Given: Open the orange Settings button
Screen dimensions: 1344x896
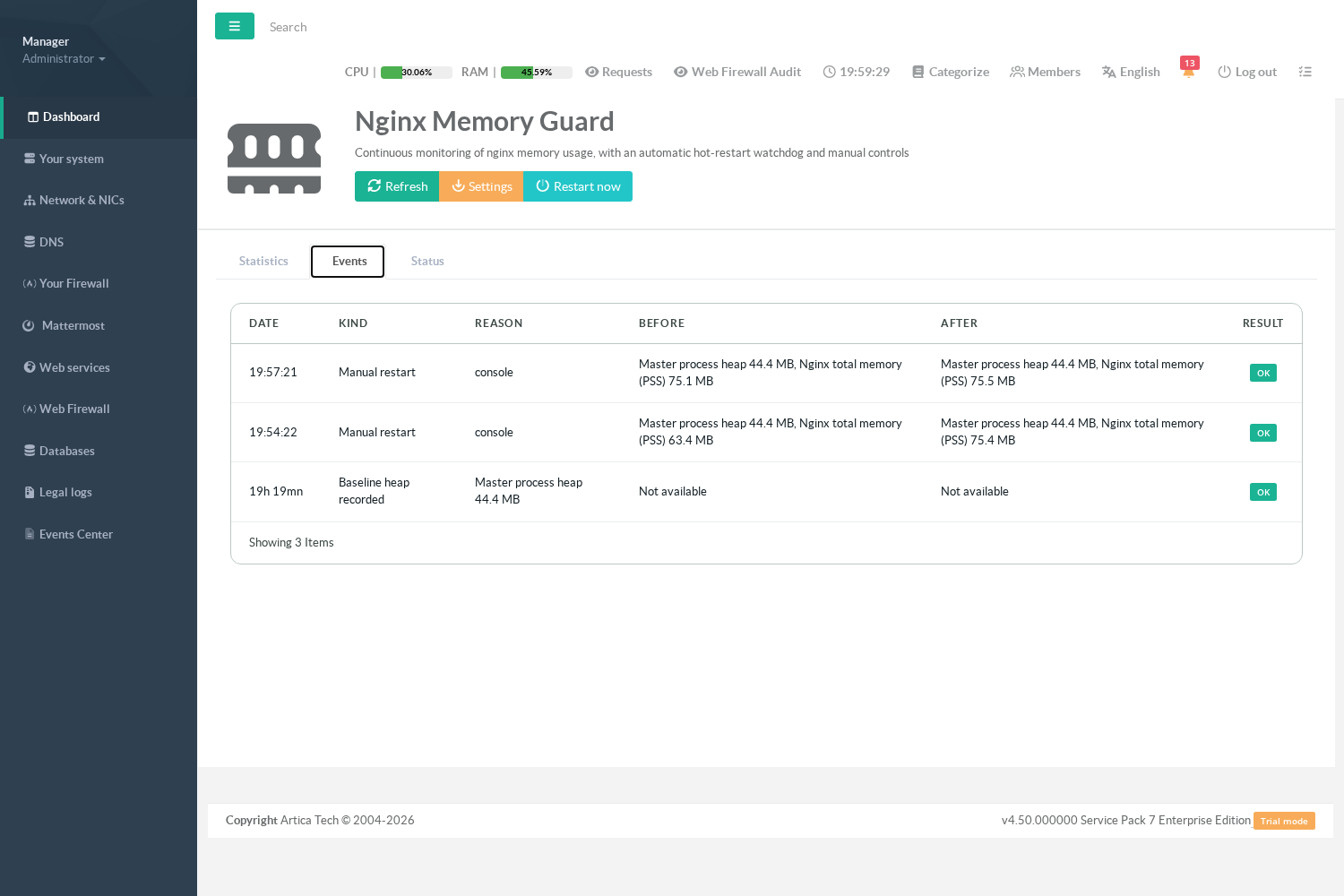Looking at the screenshot, I should (x=481, y=186).
